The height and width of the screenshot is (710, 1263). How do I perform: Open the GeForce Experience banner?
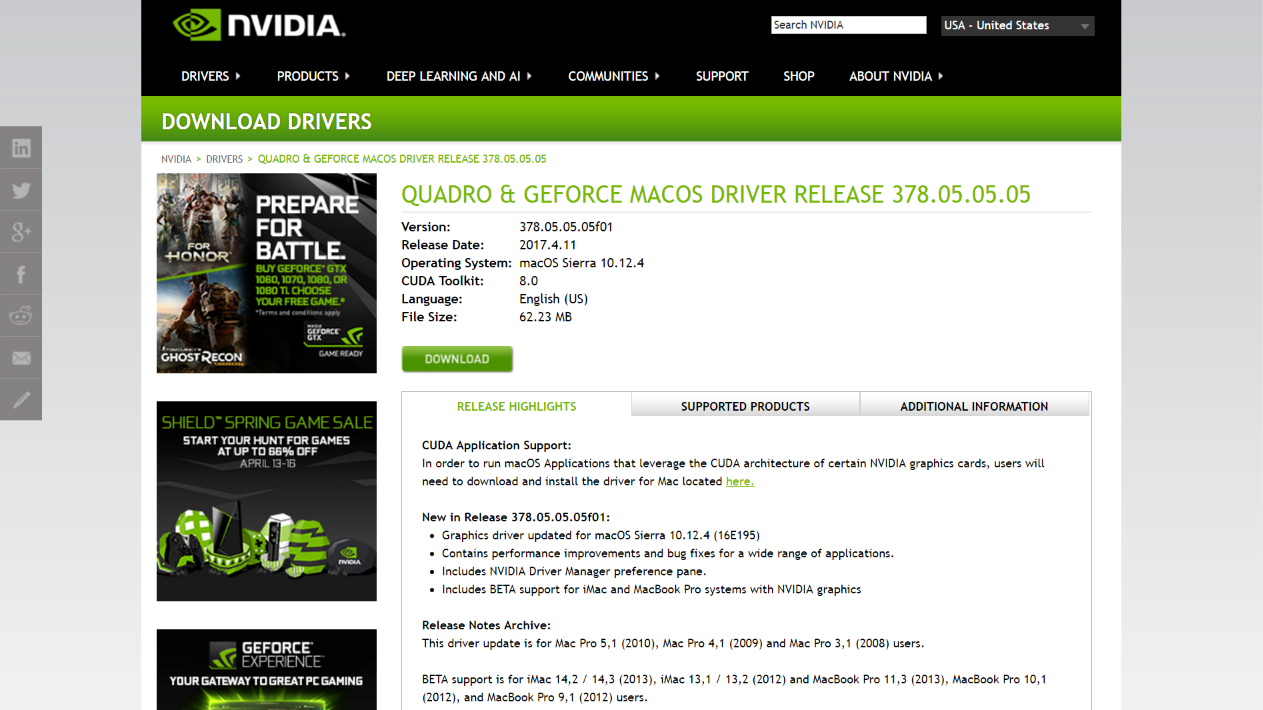coord(267,669)
